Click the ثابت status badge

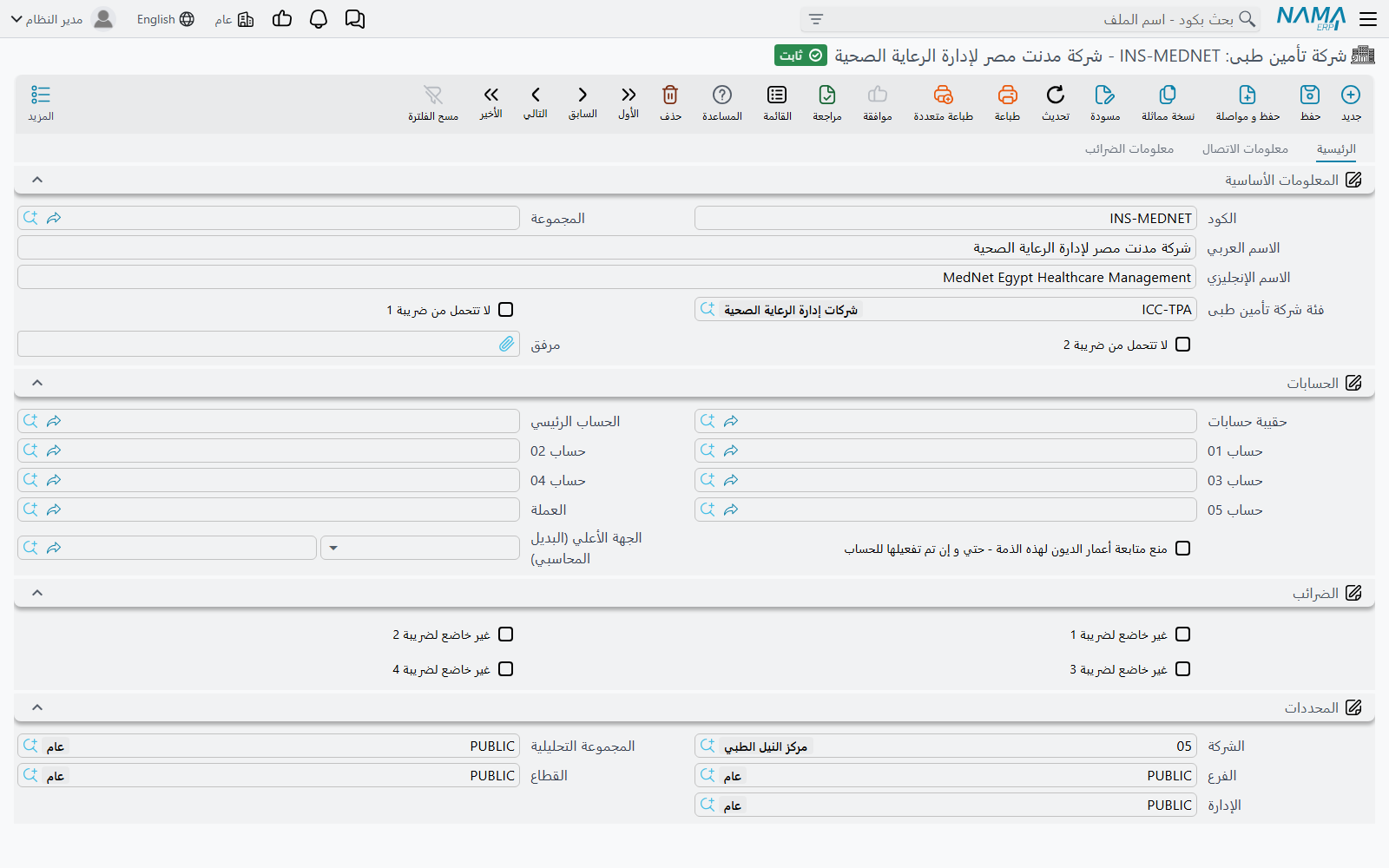800,56
